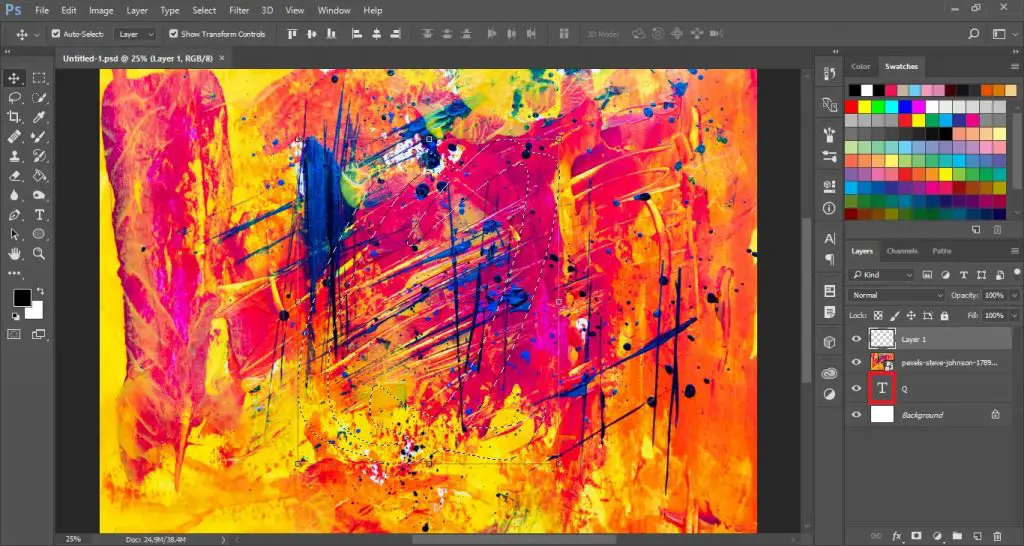
Task: Open the tool preset picker arrow
Action: pyautogui.click(x=37, y=34)
